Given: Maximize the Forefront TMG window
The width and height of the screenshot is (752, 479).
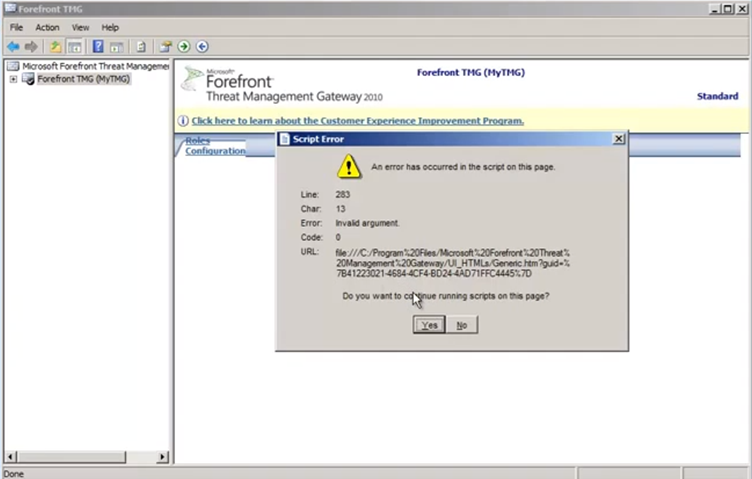Looking at the screenshot, I should click(x=728, y=9).
